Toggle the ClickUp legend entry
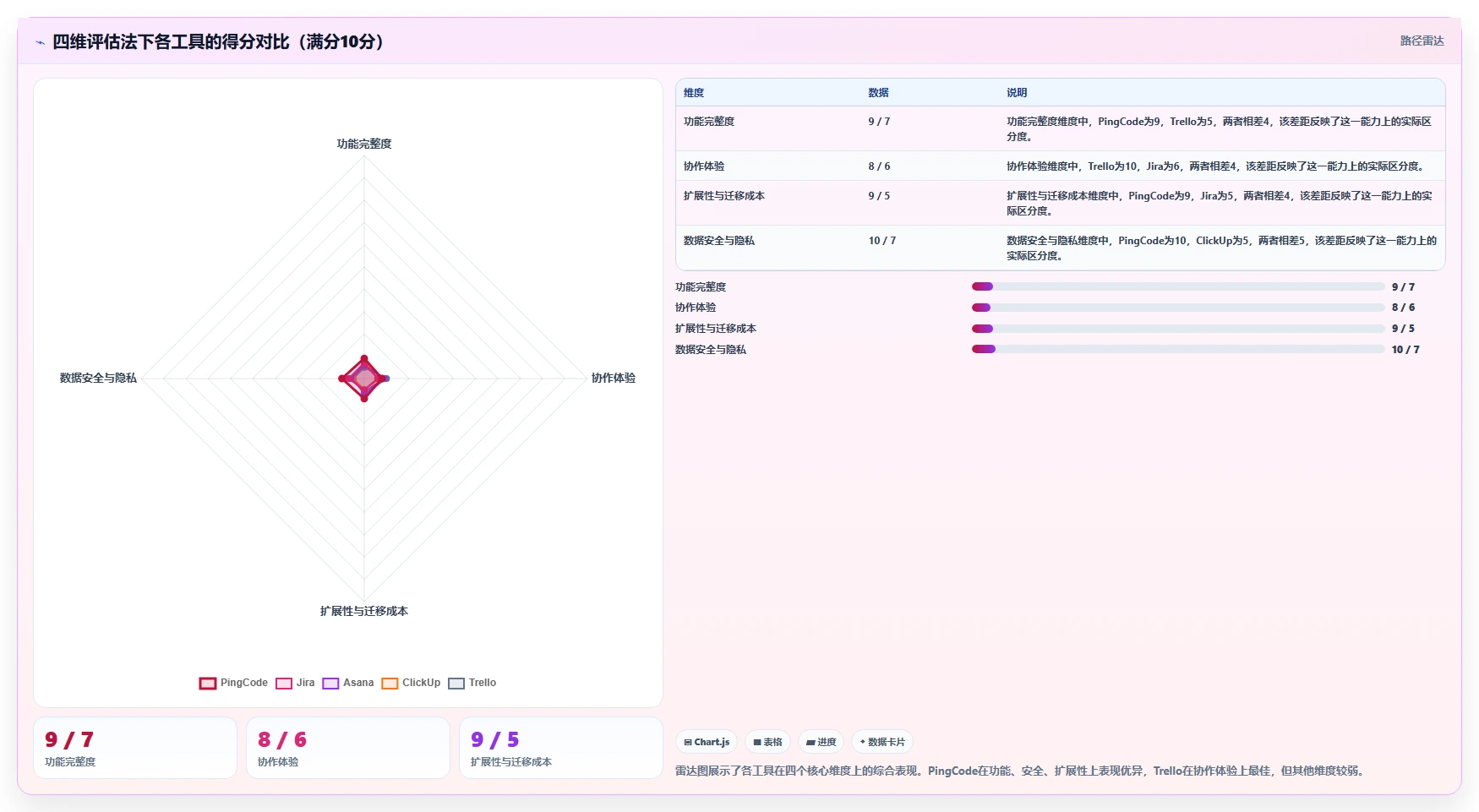 pyautogui.click(x=411, y=683)
